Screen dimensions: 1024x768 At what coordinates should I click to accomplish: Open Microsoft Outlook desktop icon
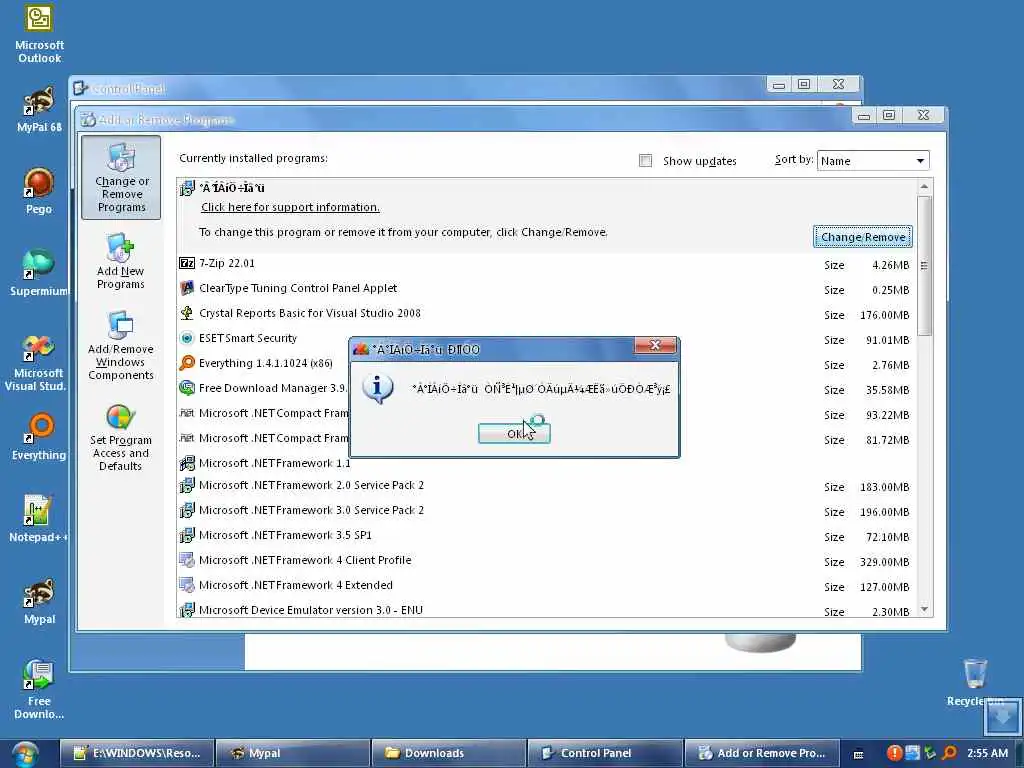point(39,34)
